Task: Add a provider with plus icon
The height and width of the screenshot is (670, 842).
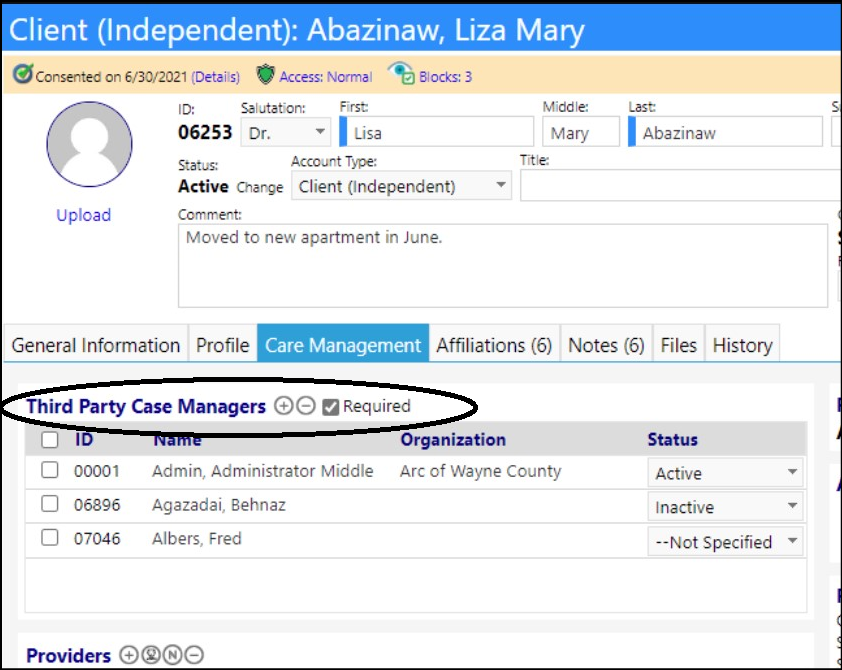Action: pos(128,655)
